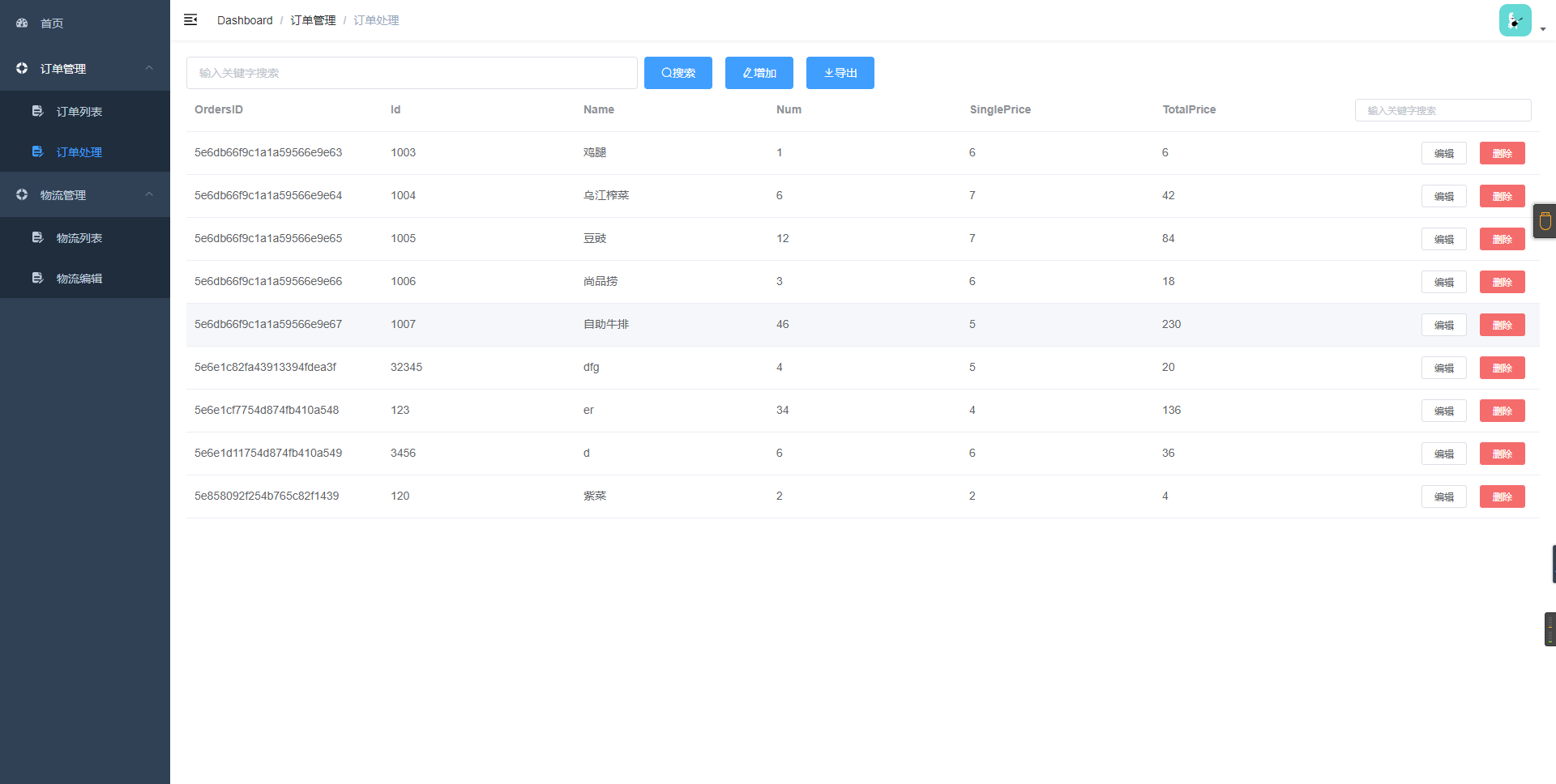Viewport: 1556px width, 784px height.
Task: Click the total price value 230
Action: [1171, 324]
